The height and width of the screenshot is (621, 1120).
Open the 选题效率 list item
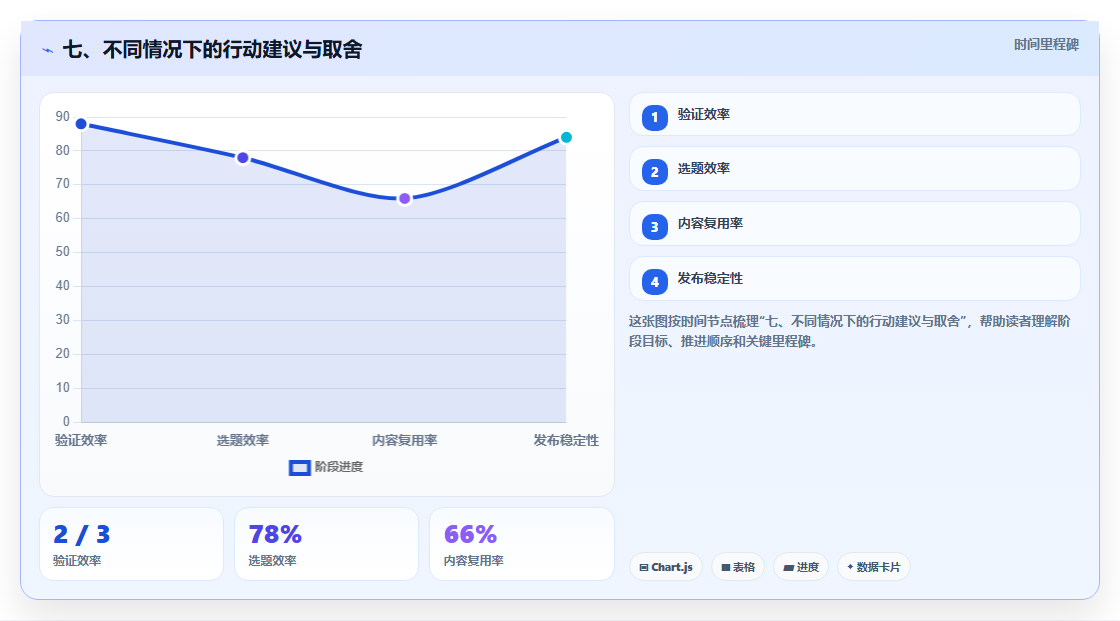[854, 169]
